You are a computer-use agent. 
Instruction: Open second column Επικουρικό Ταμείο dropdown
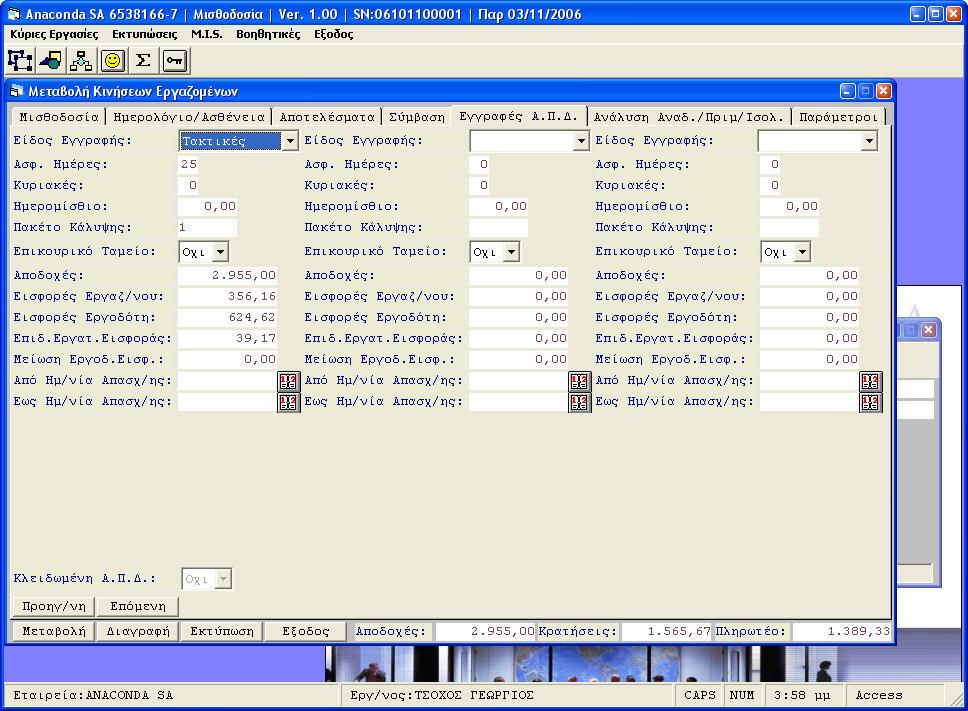tap(511, 252)
